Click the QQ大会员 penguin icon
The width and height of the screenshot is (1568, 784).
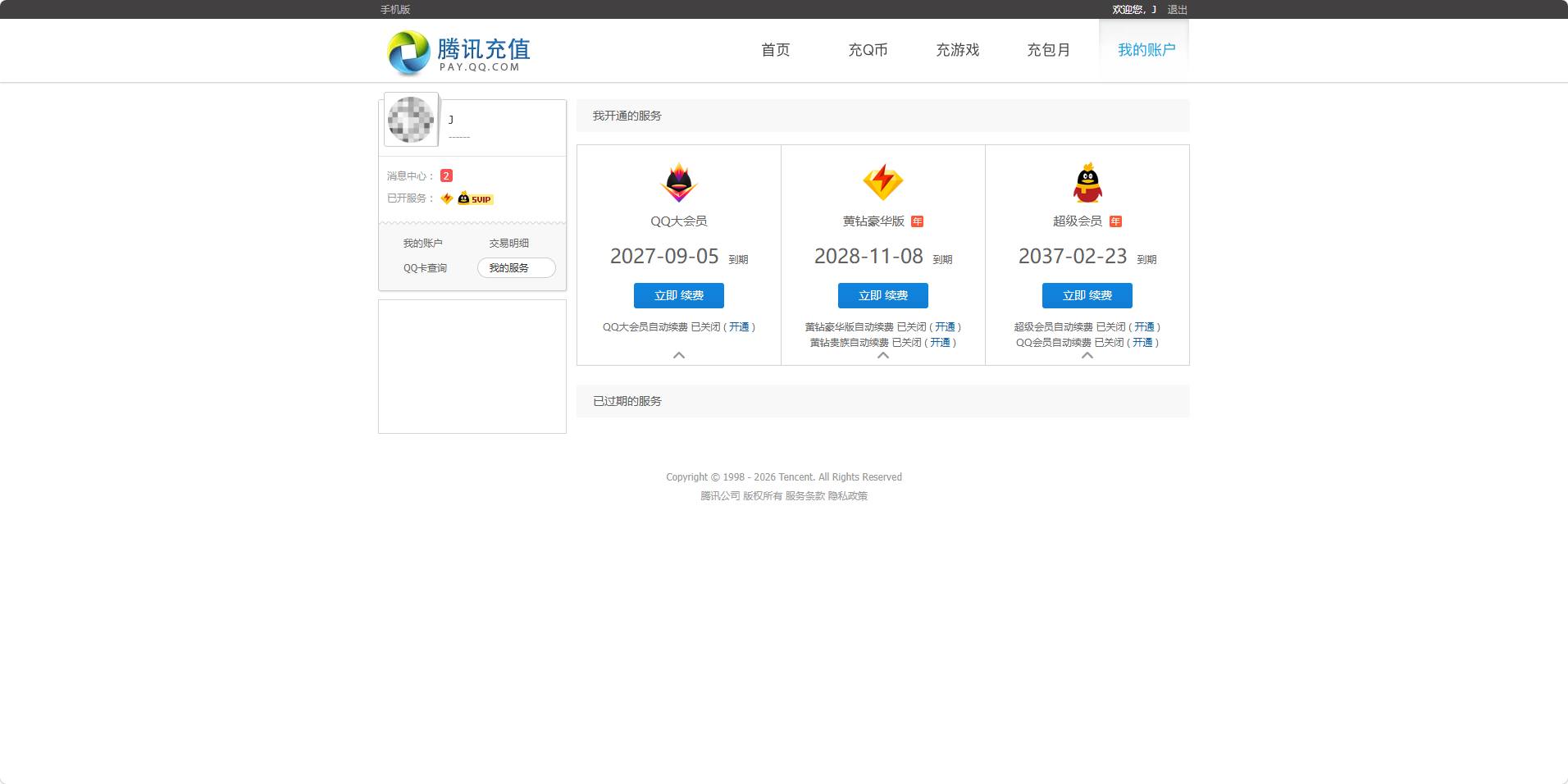pos(679,182)
